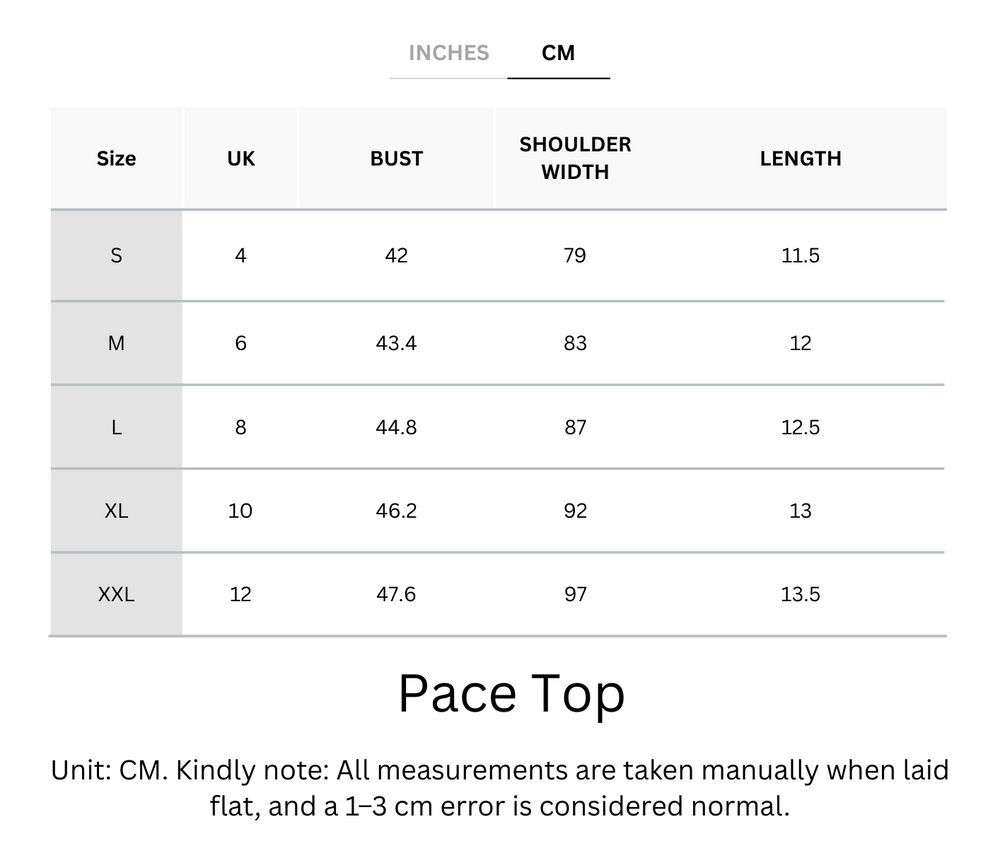
Task: Select the S size row label
Action: (116, 255)
